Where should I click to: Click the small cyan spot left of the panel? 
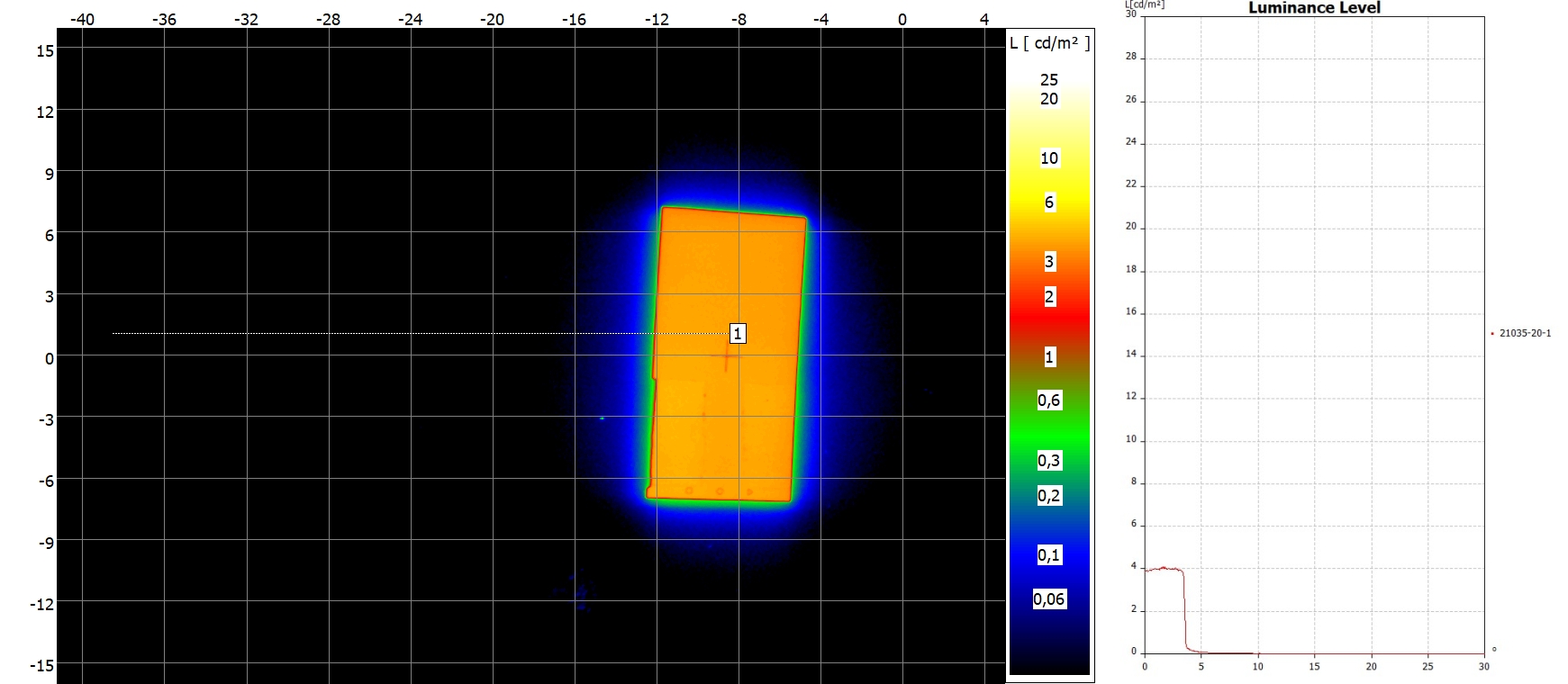[x=602, y=418]
